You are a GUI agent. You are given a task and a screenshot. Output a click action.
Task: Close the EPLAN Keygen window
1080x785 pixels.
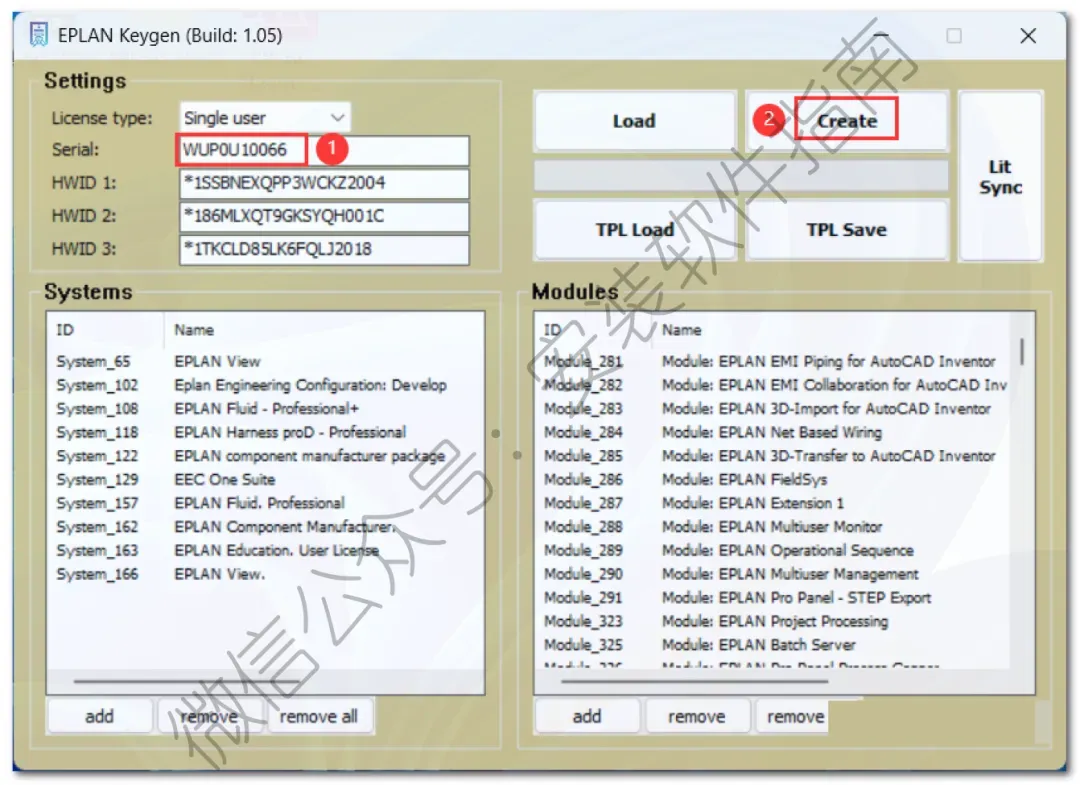tap(1028, 35)
